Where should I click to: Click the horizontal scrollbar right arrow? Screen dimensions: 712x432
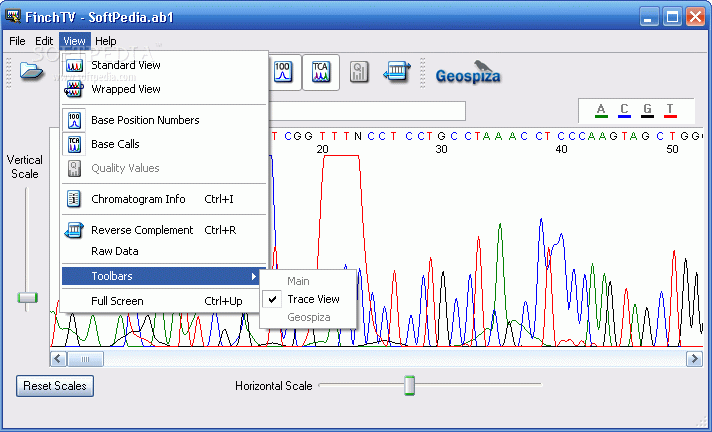pos(694,359)
